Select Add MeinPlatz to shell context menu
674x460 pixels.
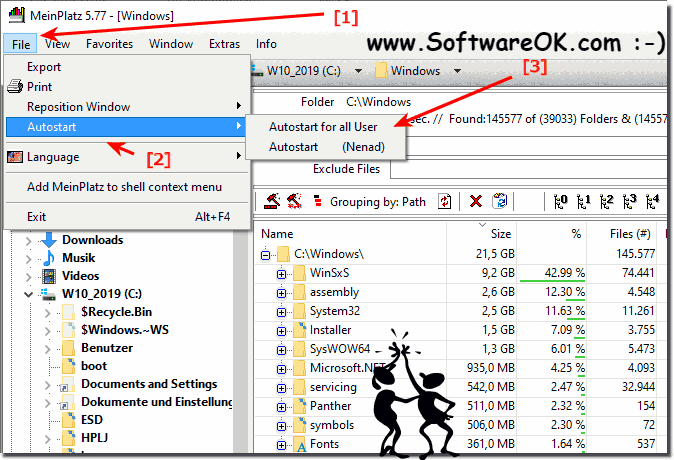coord(127,187)
